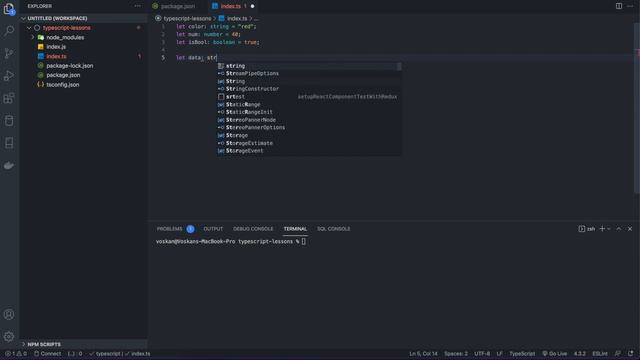This screenshot has width=640, height=360.
Task: Click the LF end of line selector
Action: click(x=500, y=353)
